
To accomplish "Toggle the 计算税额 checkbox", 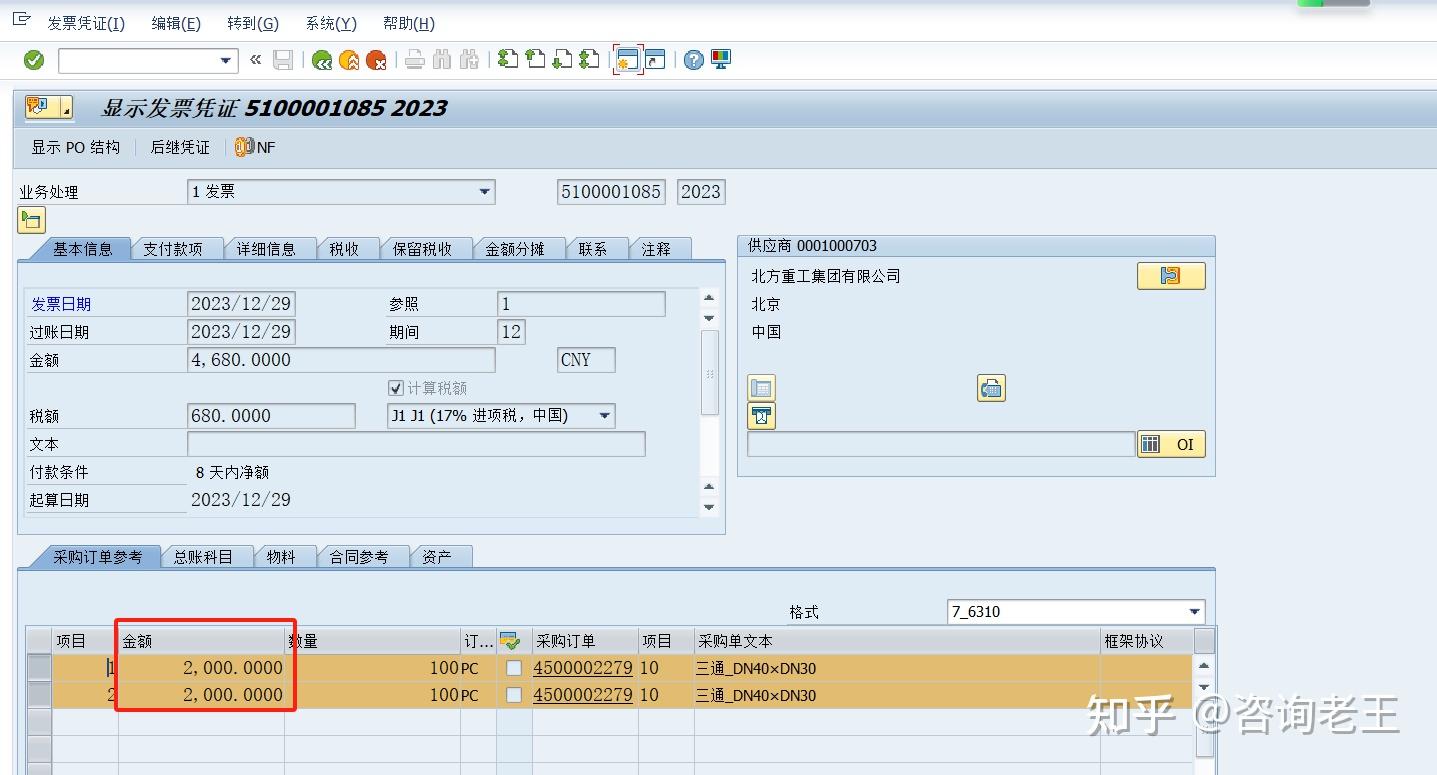I will (x=396, y=388).
